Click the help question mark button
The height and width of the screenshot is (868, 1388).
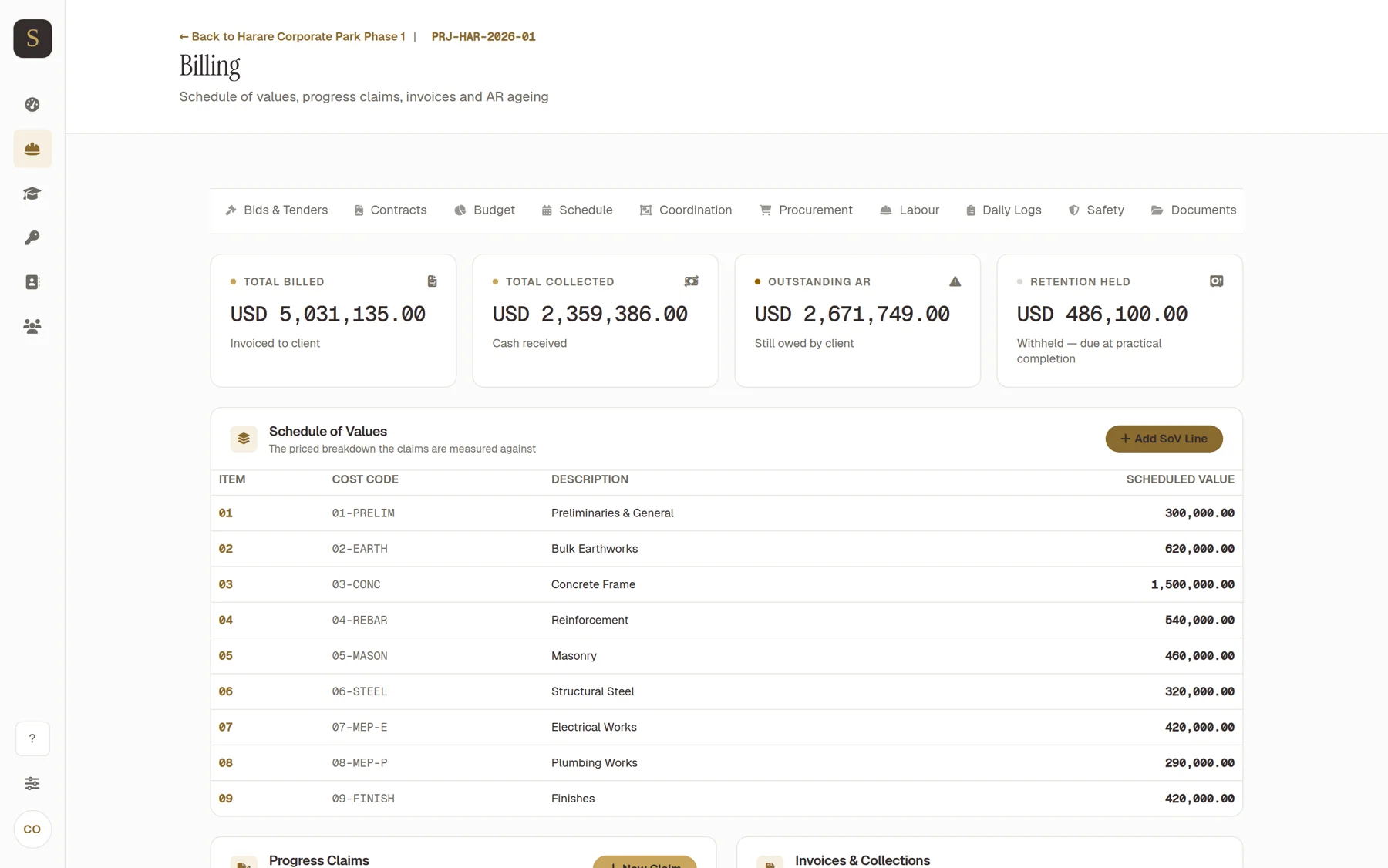pyautogui.click(x=32, y=738)
